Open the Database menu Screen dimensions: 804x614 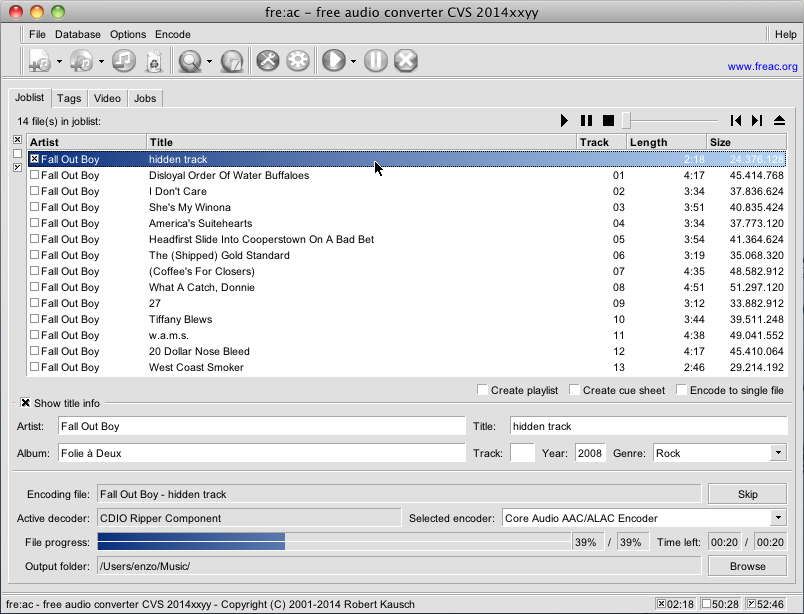click(77, 34)
